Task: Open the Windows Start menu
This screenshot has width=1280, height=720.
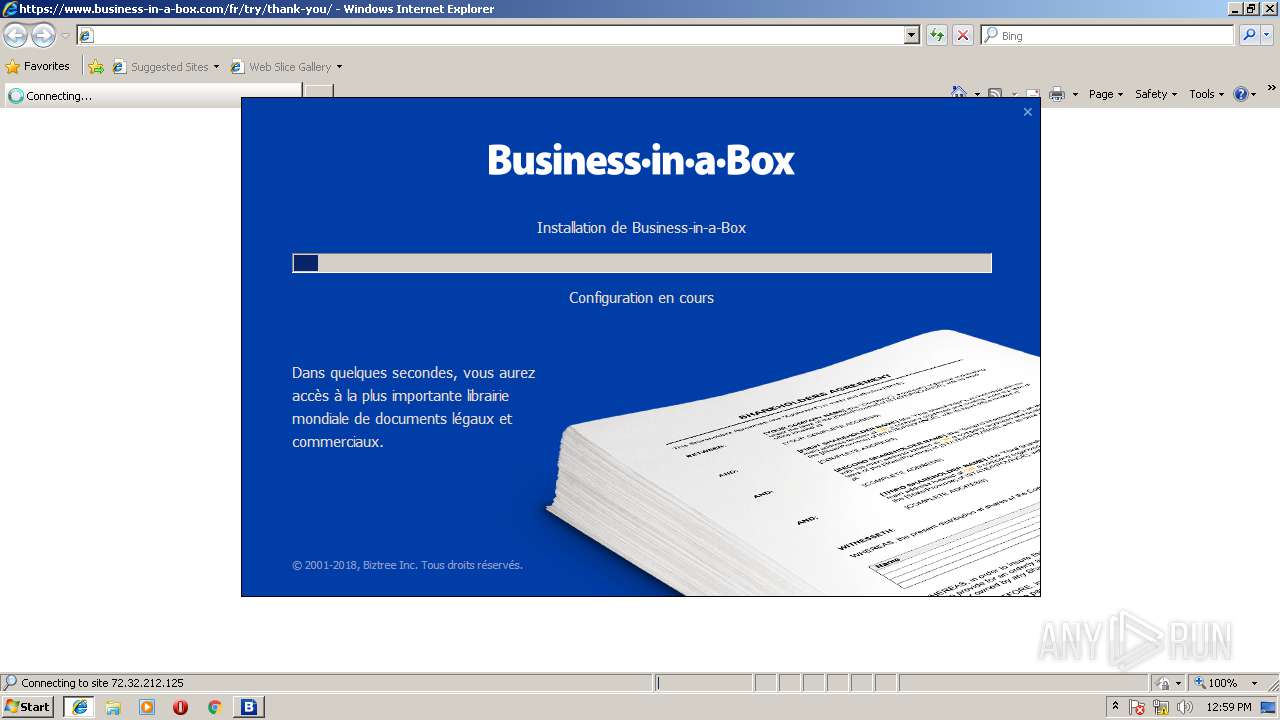Action: 27,707
